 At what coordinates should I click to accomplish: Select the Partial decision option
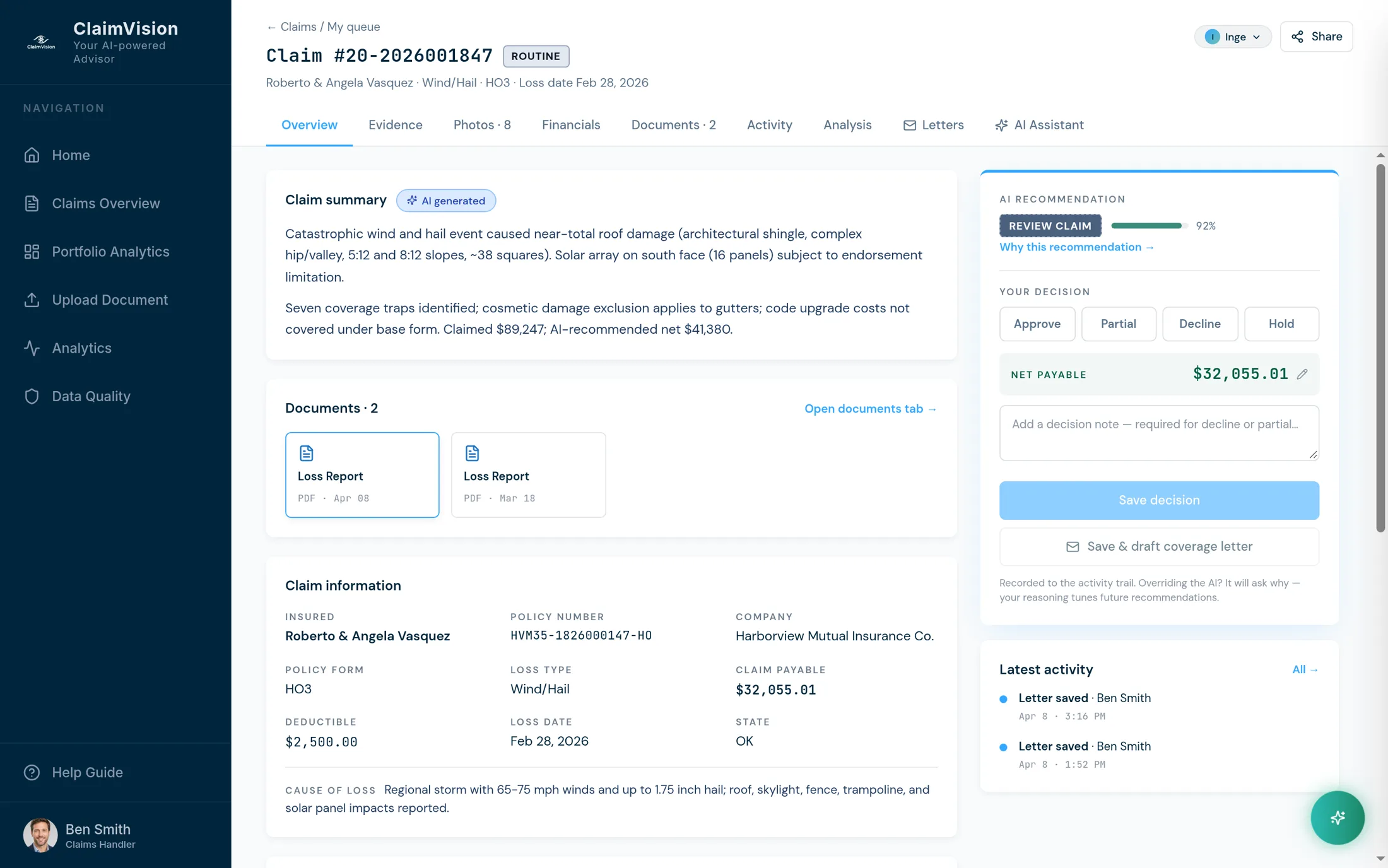point(1118,324)
